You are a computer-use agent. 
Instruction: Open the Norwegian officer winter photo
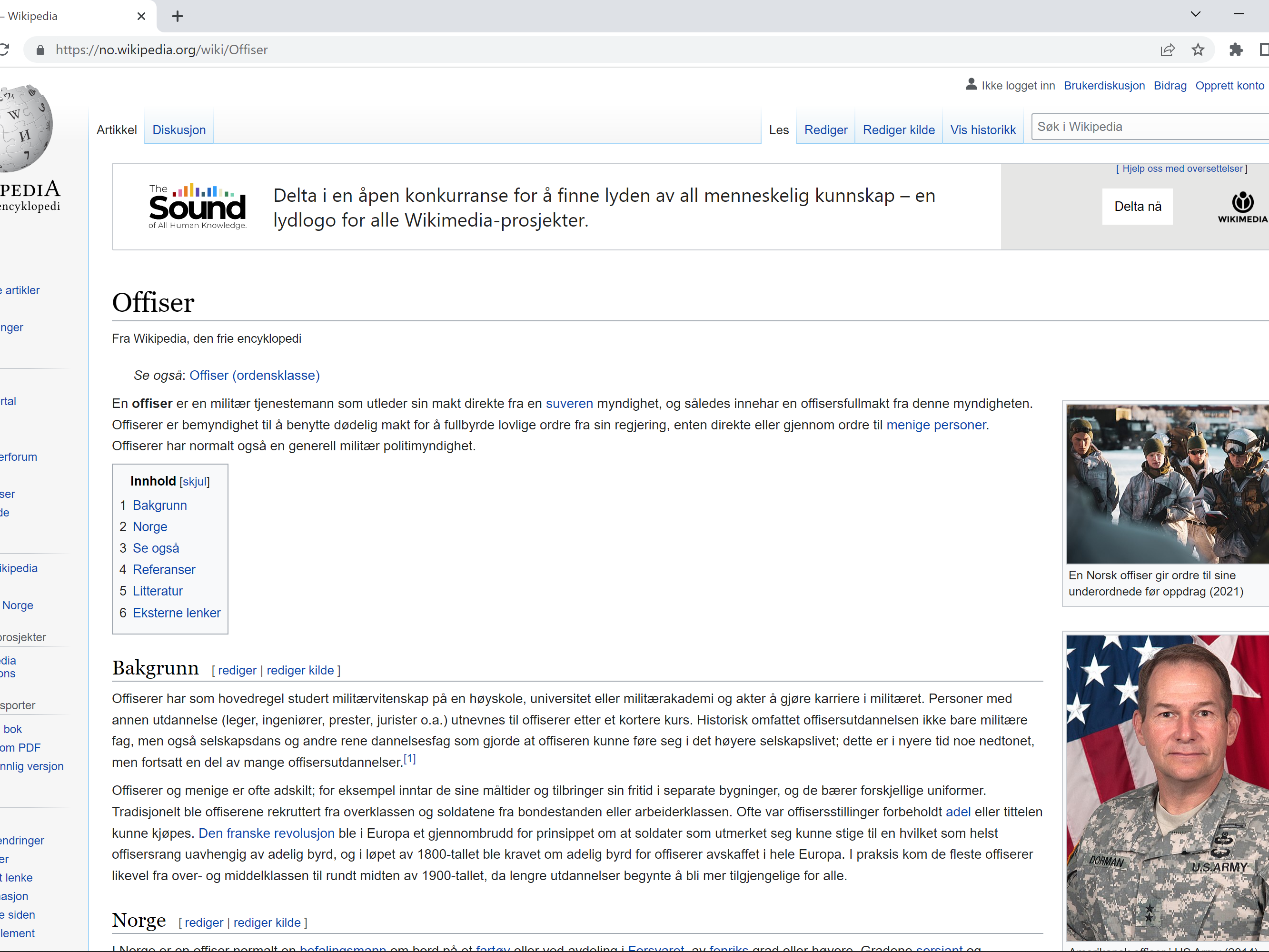pyautogui.click(x=1167, y=484)
